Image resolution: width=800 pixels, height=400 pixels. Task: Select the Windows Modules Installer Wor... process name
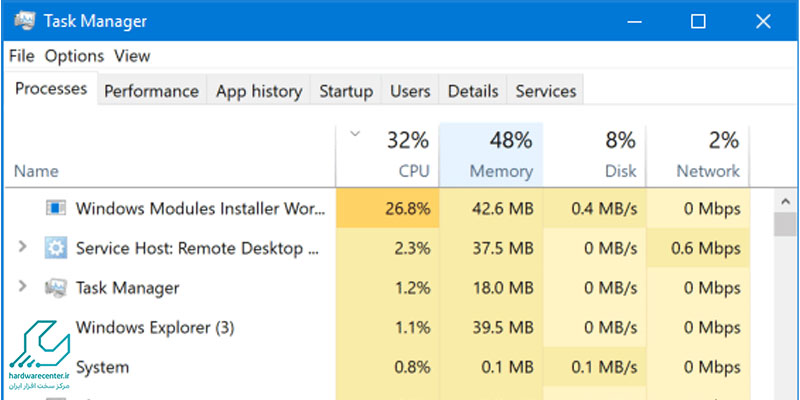(200, 208)
